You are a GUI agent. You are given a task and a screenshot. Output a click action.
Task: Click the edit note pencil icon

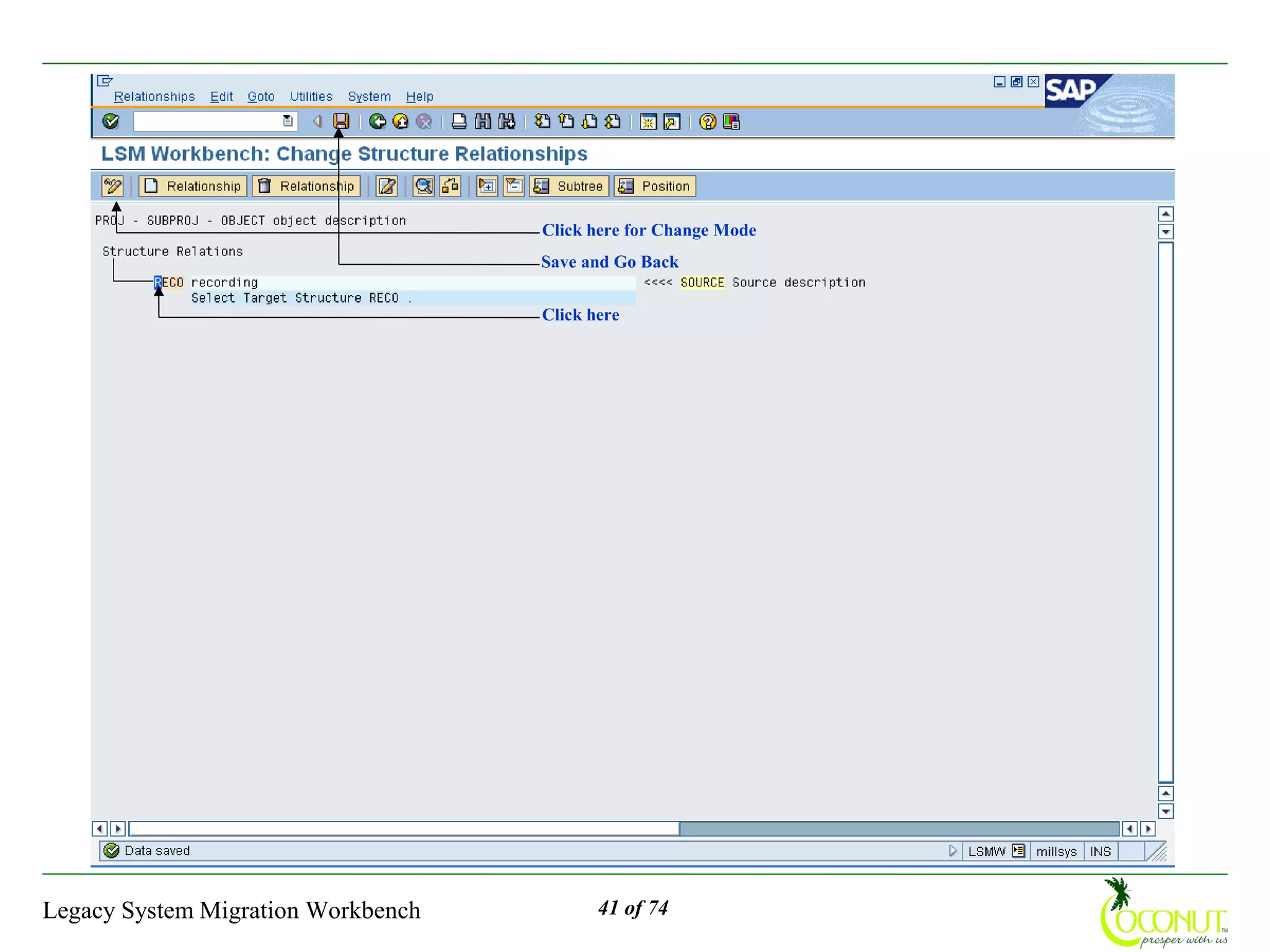click(x=386, y=186)
